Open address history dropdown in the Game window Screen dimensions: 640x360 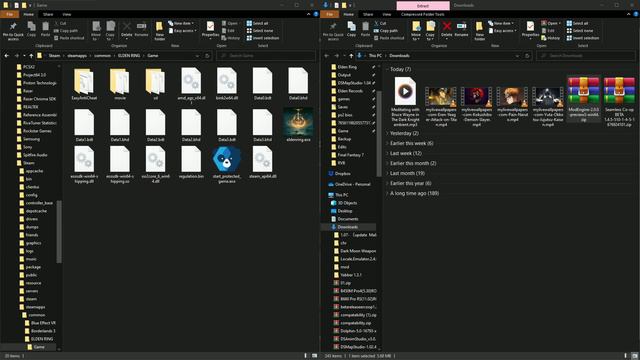(x=198, y=56)
